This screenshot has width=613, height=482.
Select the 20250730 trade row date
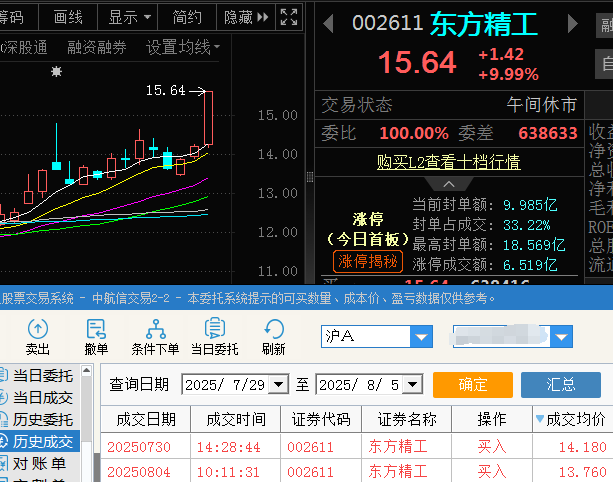coord(139,447)
